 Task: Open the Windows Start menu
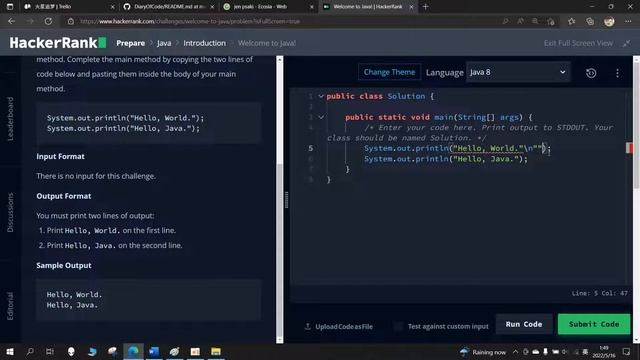tap(10, 351)
